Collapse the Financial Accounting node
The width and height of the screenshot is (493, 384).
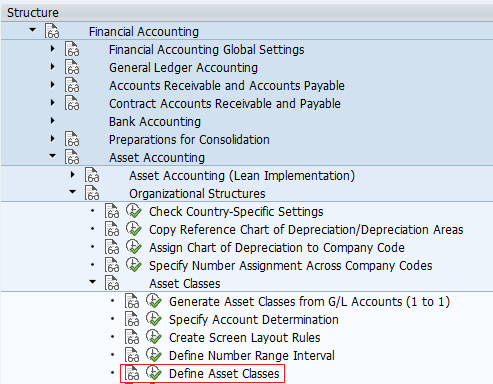32,30
